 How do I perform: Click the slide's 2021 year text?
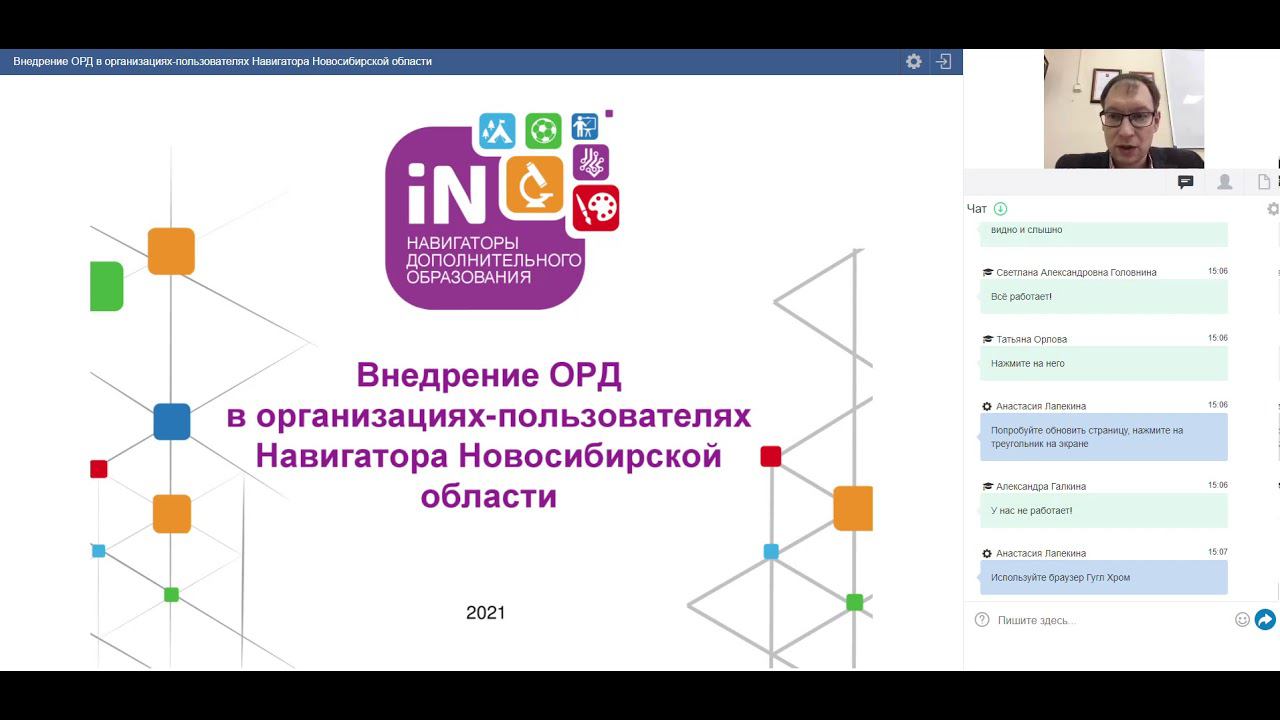486,612
